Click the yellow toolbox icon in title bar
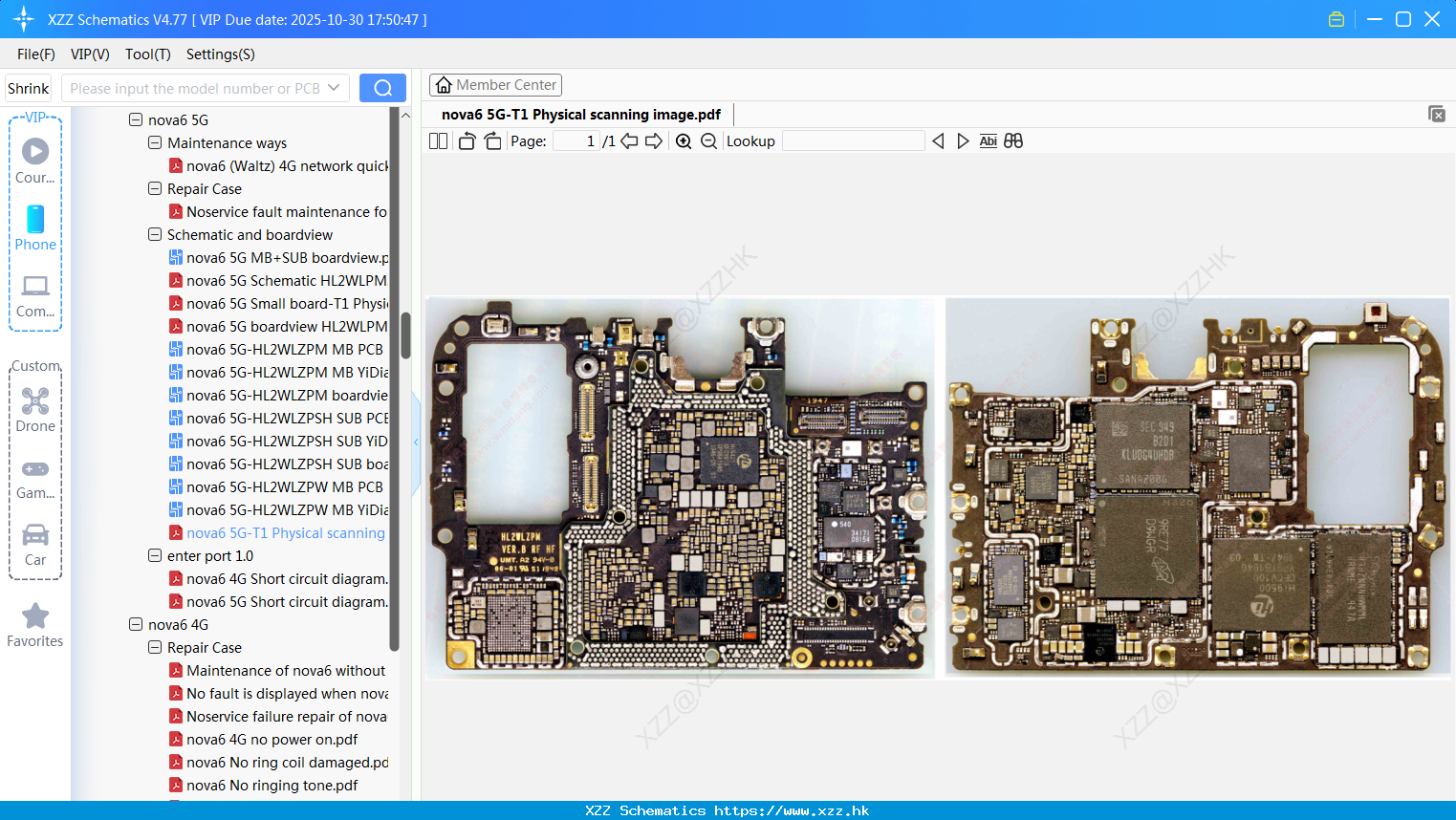1456x820 pixels. click(x=1336, y=19)
